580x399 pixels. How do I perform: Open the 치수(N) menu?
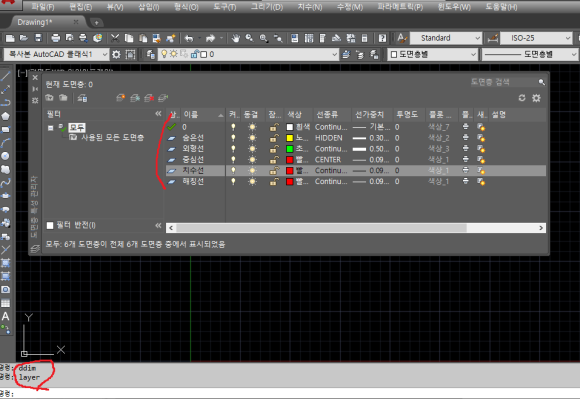tap(310, 7)
